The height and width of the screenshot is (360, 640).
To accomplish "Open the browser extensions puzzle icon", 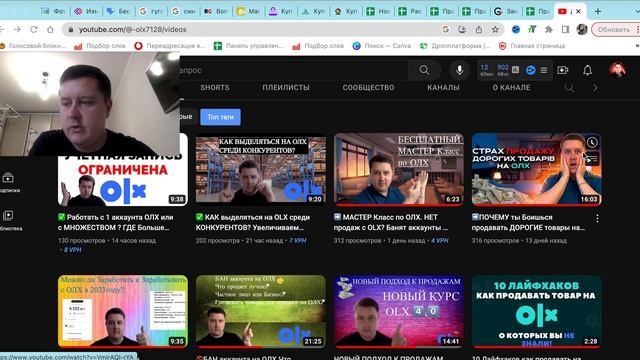I will 549,29.
